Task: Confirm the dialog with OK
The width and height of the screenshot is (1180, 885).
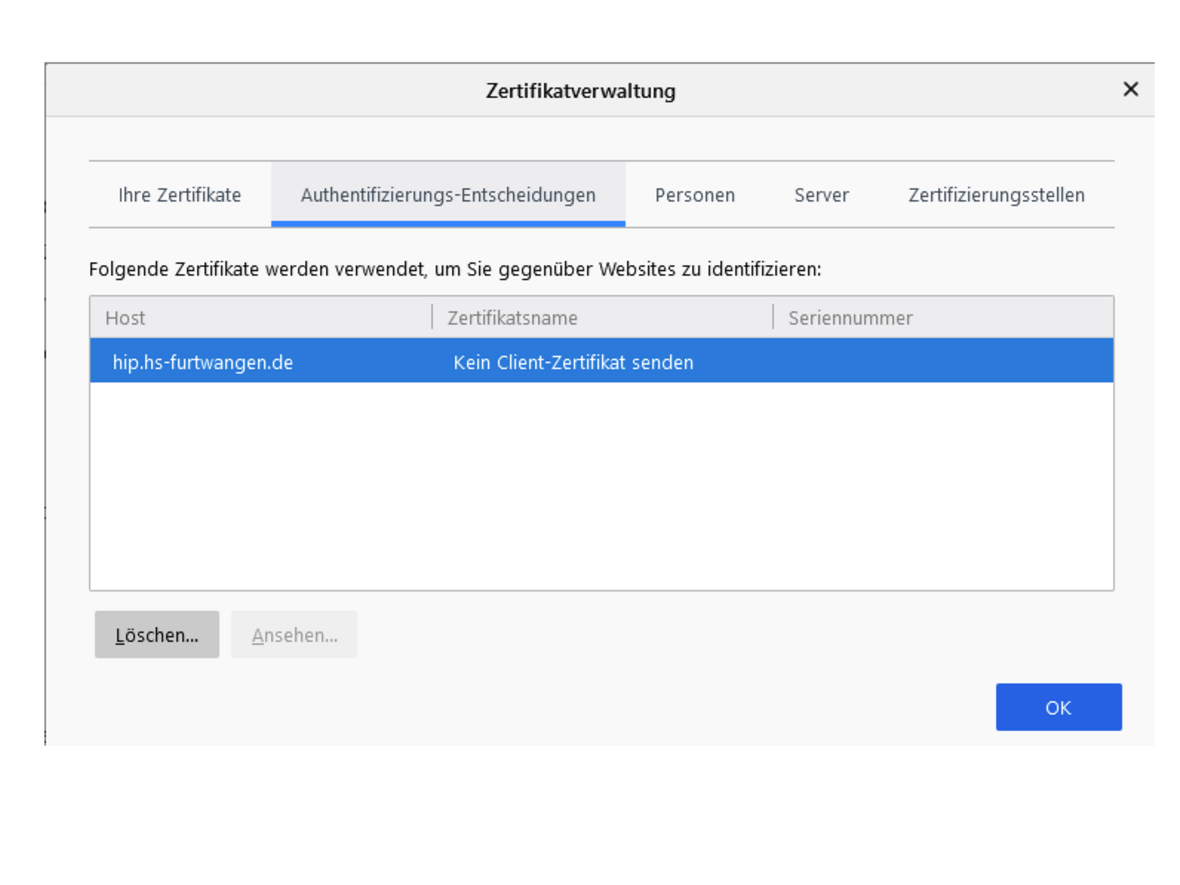Action: click(x=1058, y=708)
